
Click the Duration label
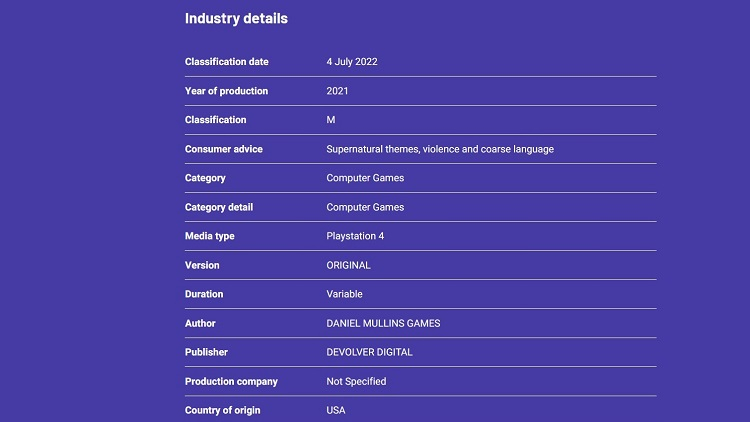[x=204, y=294]
